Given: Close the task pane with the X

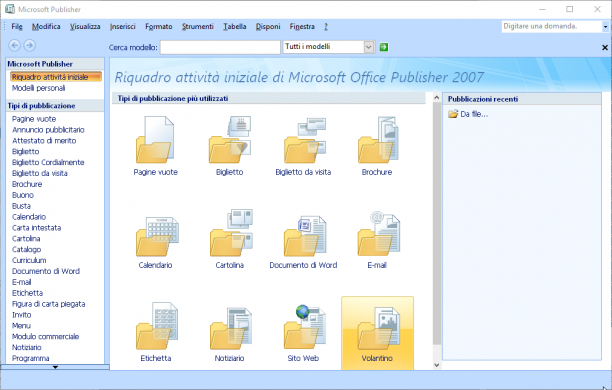Looking at the screenshot, I should tap(605, 48).
